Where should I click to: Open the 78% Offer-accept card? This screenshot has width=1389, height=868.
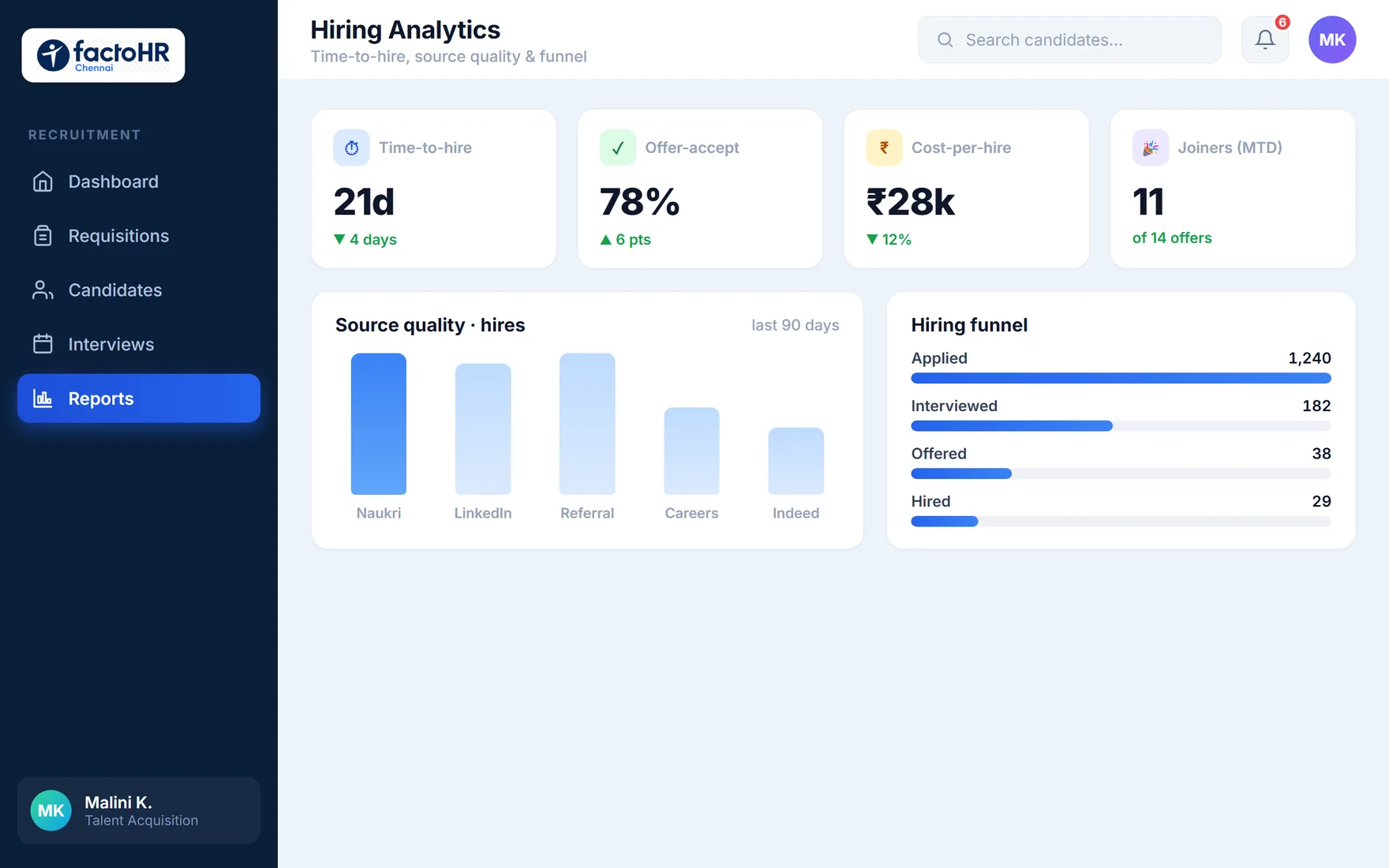(700, 189)
